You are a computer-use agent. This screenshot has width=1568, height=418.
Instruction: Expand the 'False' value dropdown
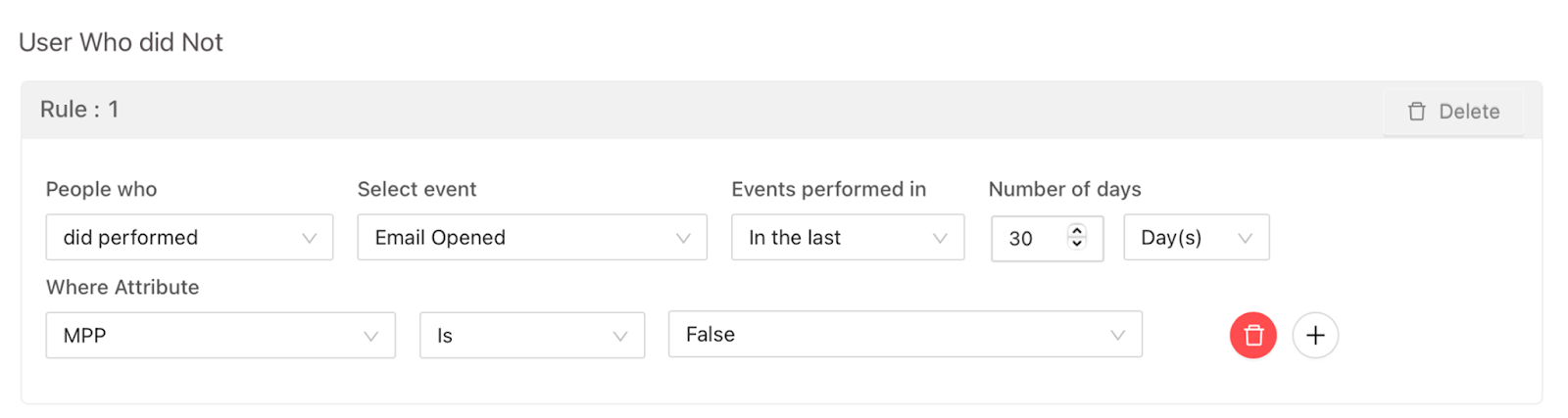(905, 335)
